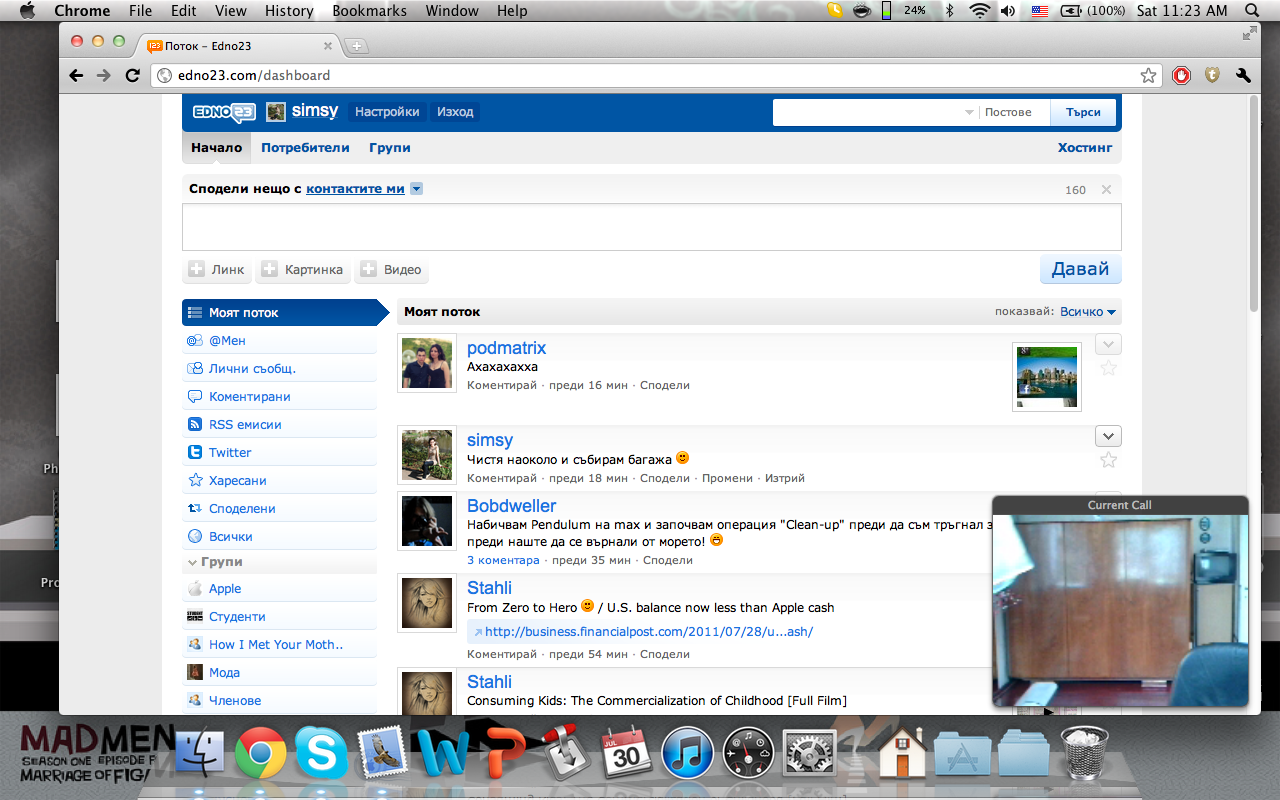Click the browser forward arrow
This screenshot has height=800, width=1280.
point(104,75)
